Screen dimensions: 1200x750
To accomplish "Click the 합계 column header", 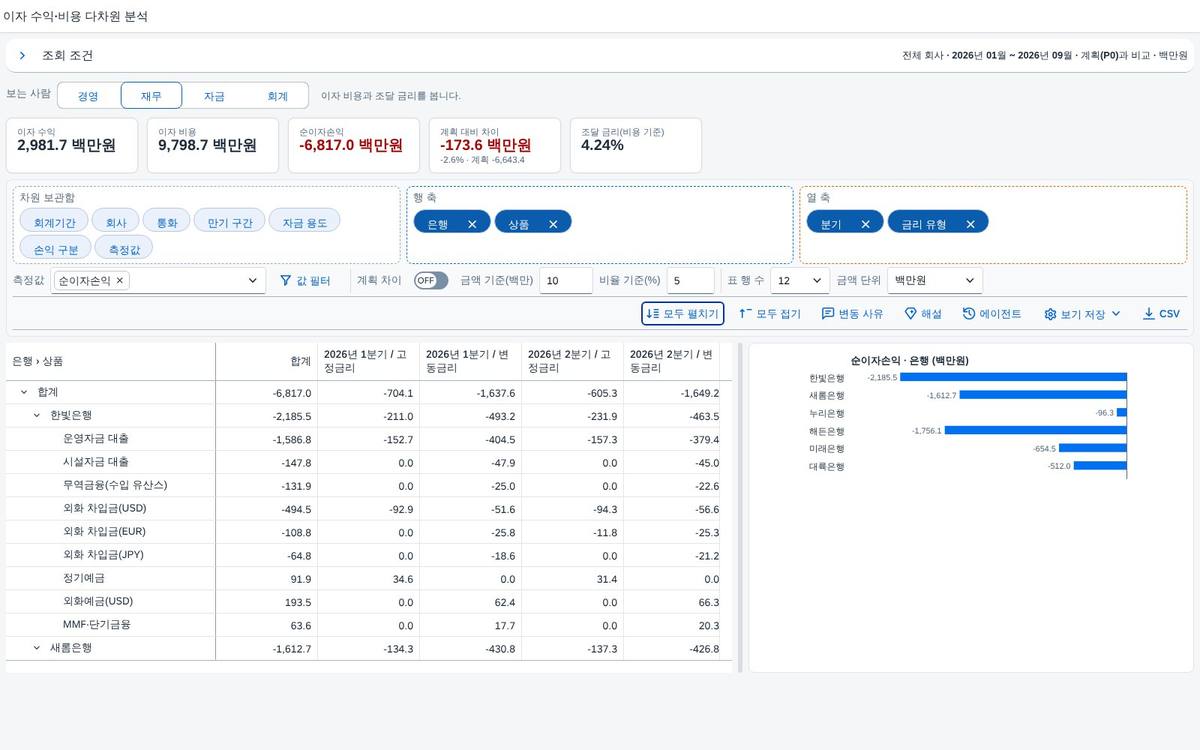I will [267, 361].
